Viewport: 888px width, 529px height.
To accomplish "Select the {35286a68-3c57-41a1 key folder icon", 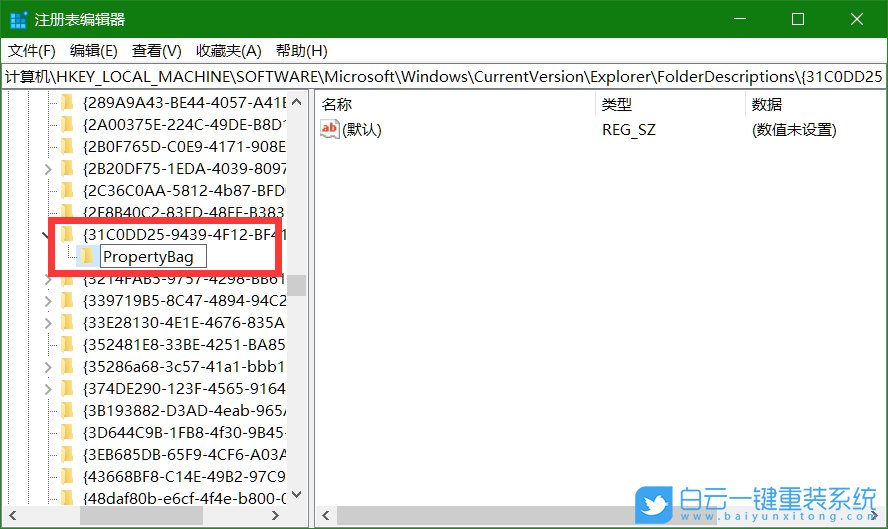I will point(67,366).
